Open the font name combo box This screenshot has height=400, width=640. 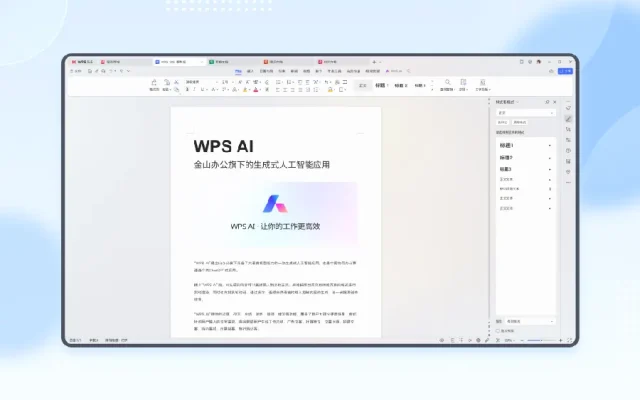tap(202, 82)
